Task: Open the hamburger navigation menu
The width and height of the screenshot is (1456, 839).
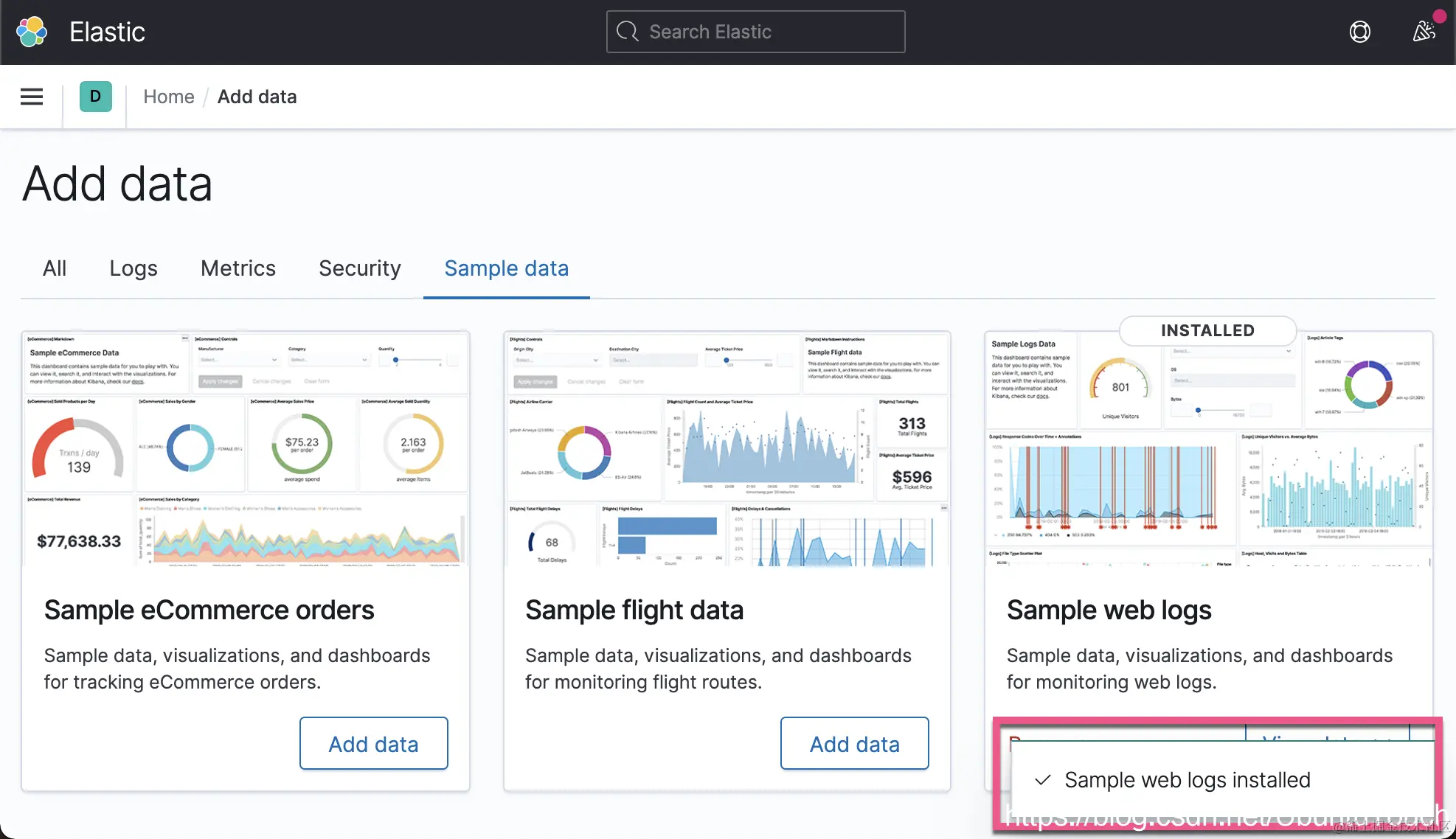Action: click(x=32, y=97)
